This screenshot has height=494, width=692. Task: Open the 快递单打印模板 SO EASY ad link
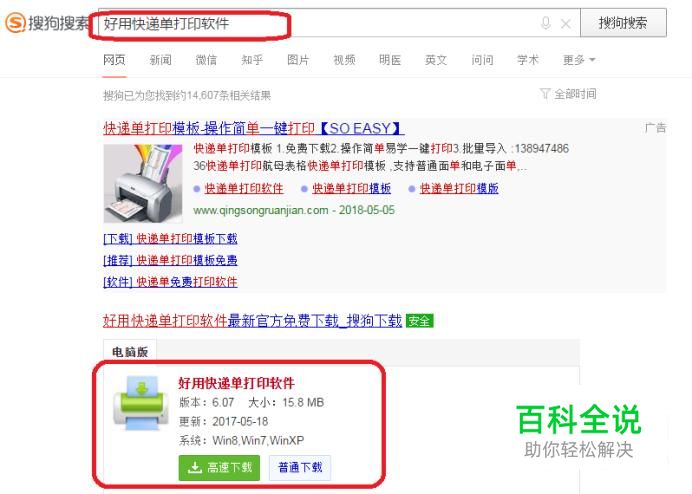pyautogui.click(x=254, y=128)
